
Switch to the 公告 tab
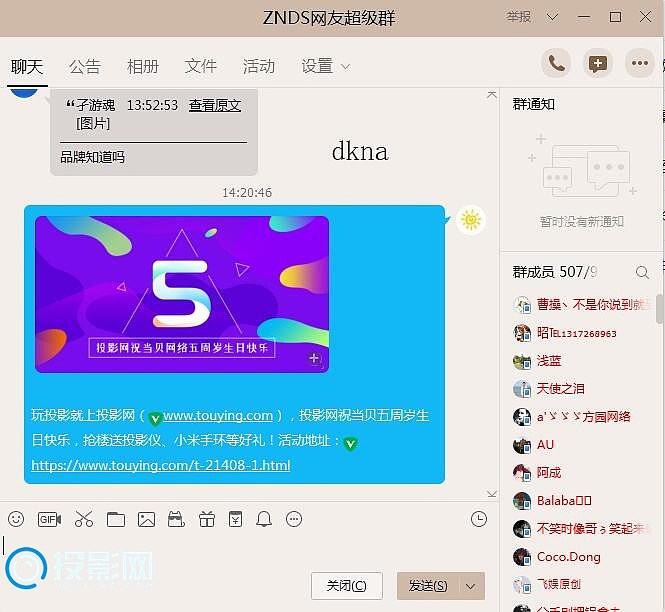85,67
